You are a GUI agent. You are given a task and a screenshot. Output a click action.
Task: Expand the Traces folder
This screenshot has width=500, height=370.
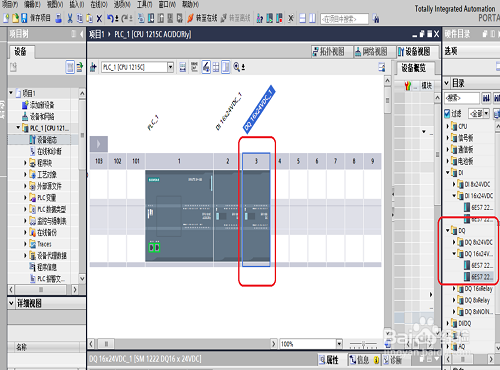[x=25, y=244]
